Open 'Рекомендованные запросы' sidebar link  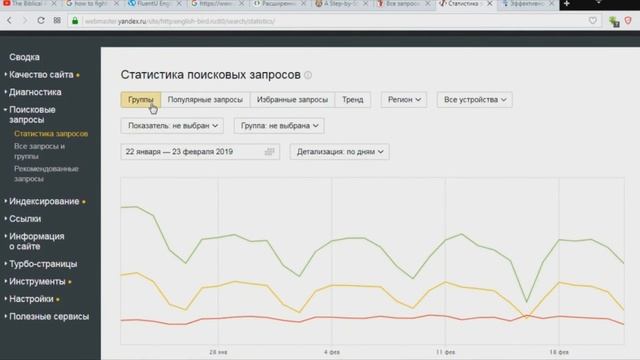coord(46,174)
